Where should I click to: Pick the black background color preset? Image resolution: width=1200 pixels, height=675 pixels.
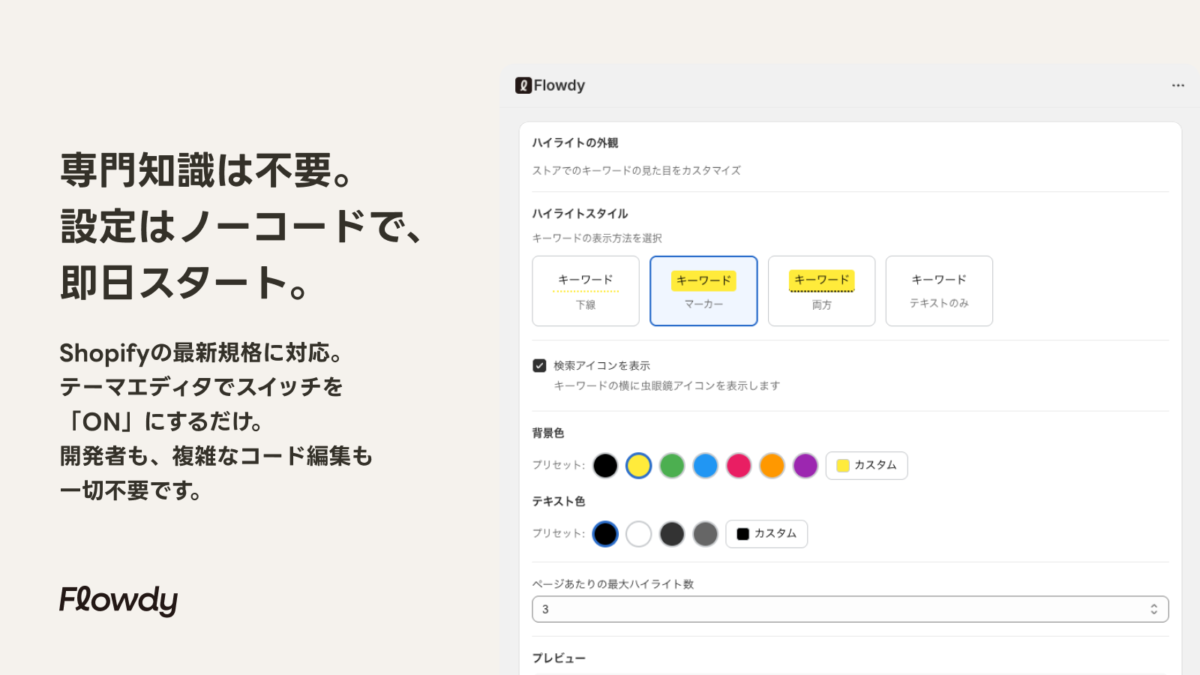point(605,466)
